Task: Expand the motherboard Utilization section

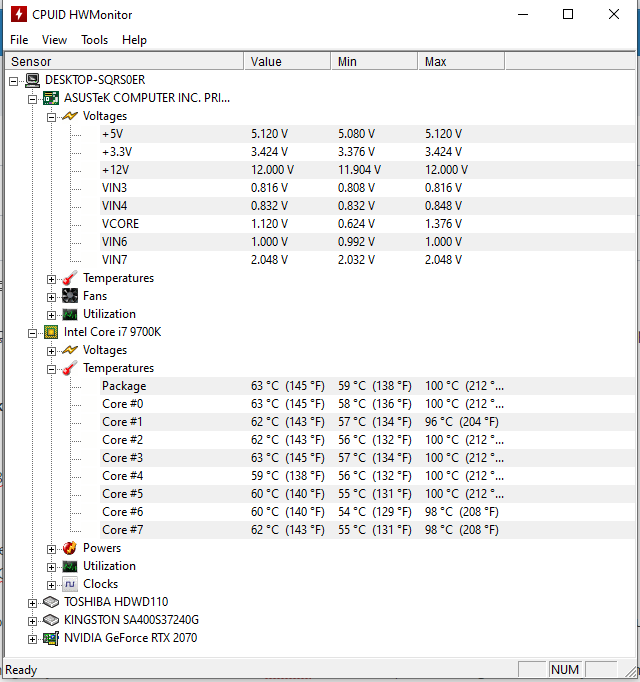Action: pyautogui.click(x=51, y=315)
